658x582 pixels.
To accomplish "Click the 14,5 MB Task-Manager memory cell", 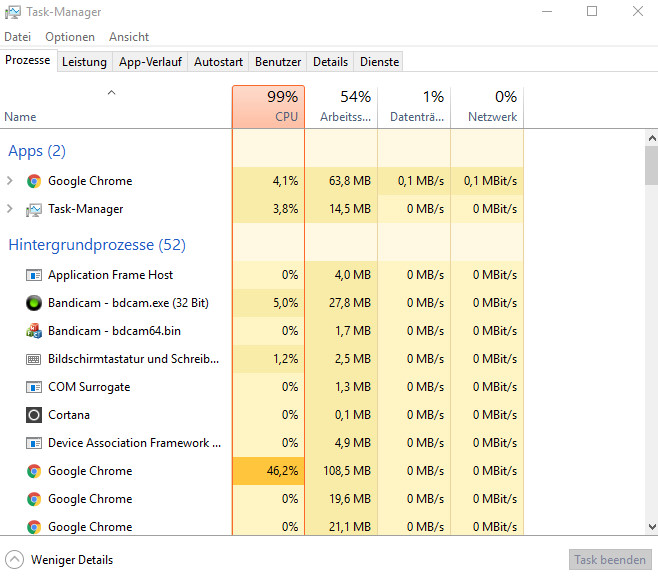I will pos(341,209).
